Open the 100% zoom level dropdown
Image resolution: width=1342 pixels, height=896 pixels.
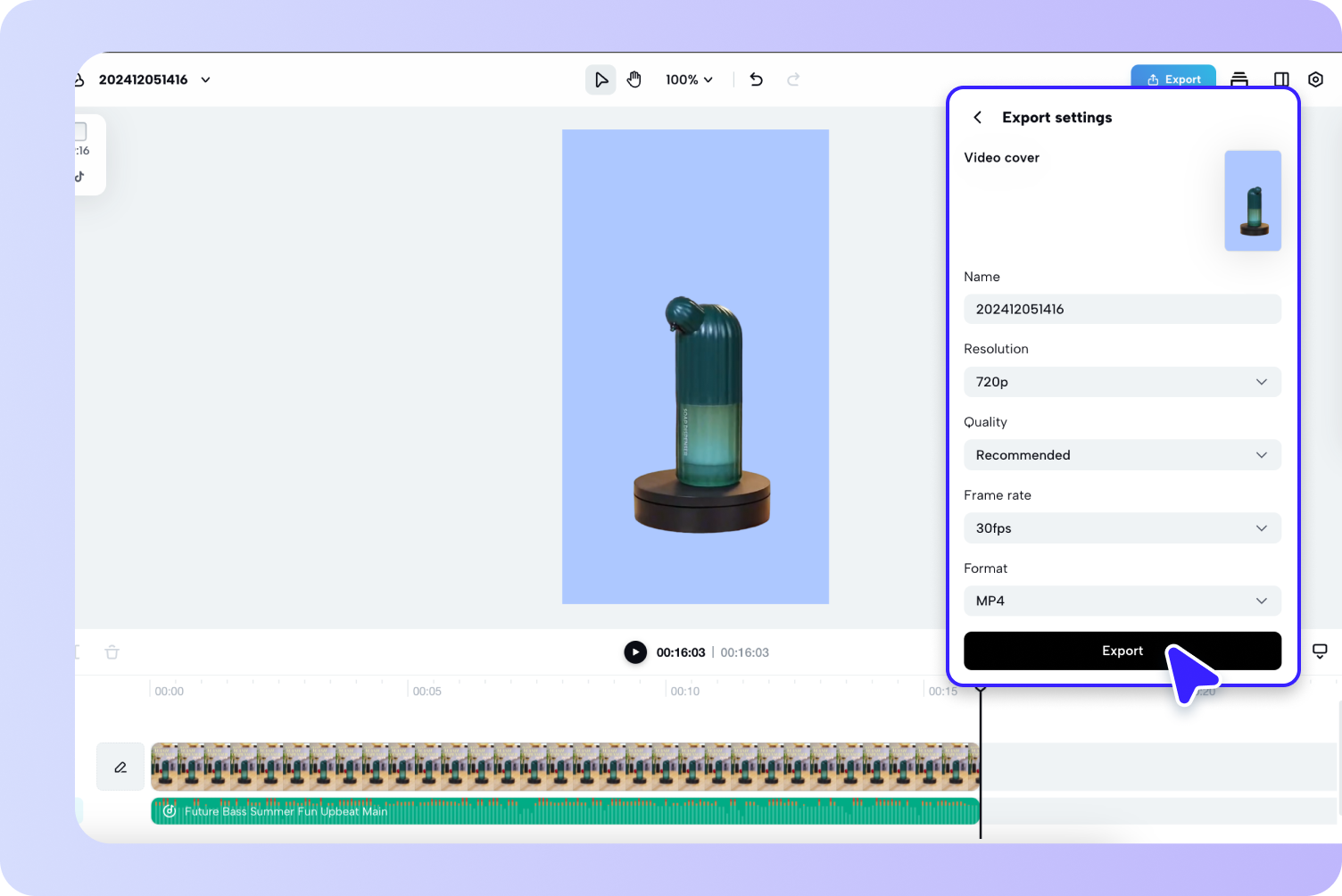coord(689,79)
